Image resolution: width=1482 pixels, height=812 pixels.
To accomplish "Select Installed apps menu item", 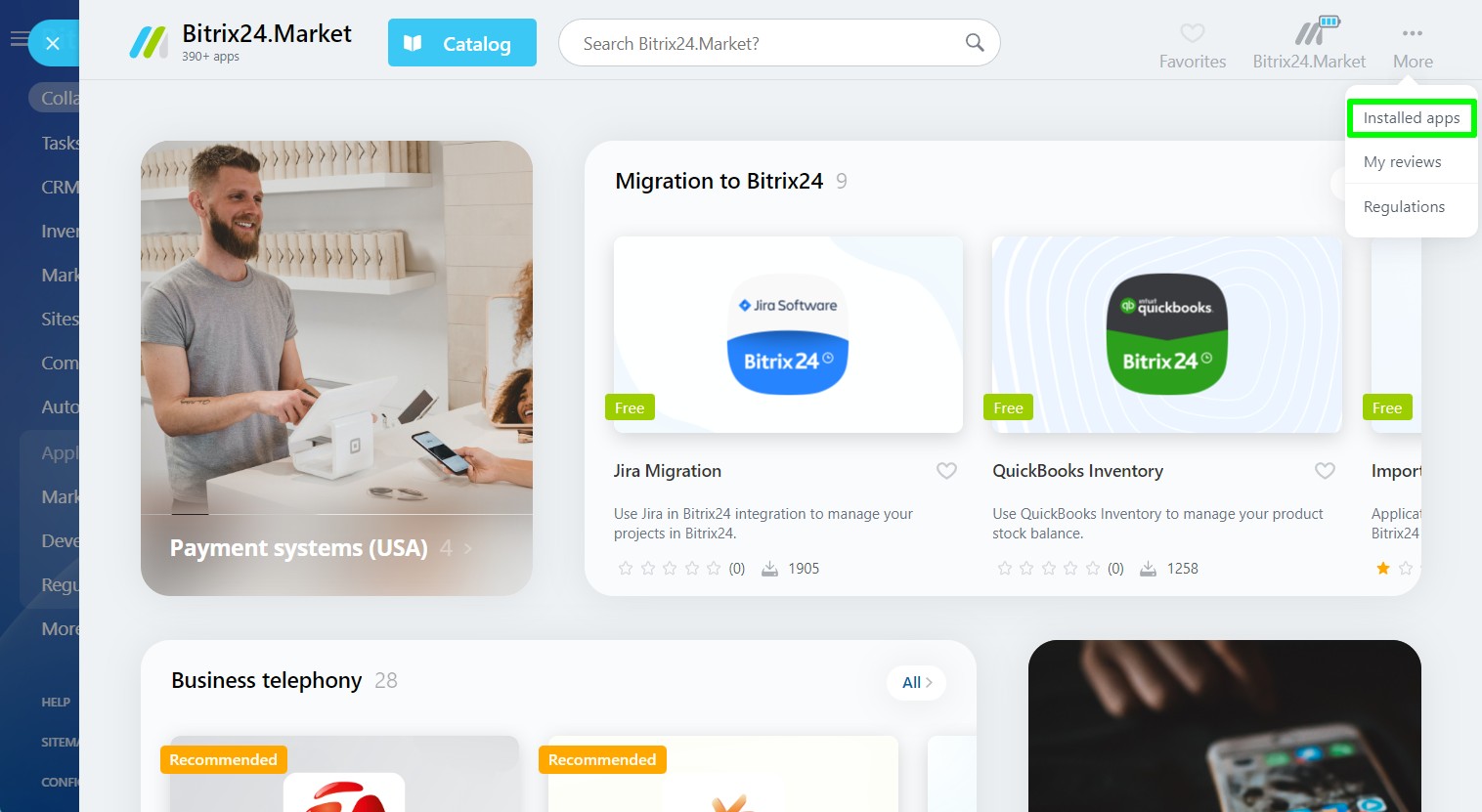I will pyautogui.click(x=1412, y=118).
